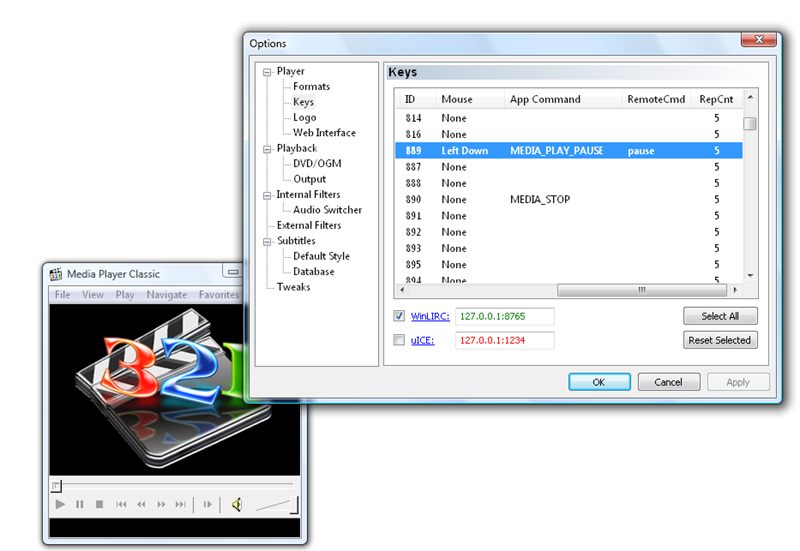Pause playback in Media Player Classic
Viewport: 800px width, 551px height.
click(x=80, y=504)
